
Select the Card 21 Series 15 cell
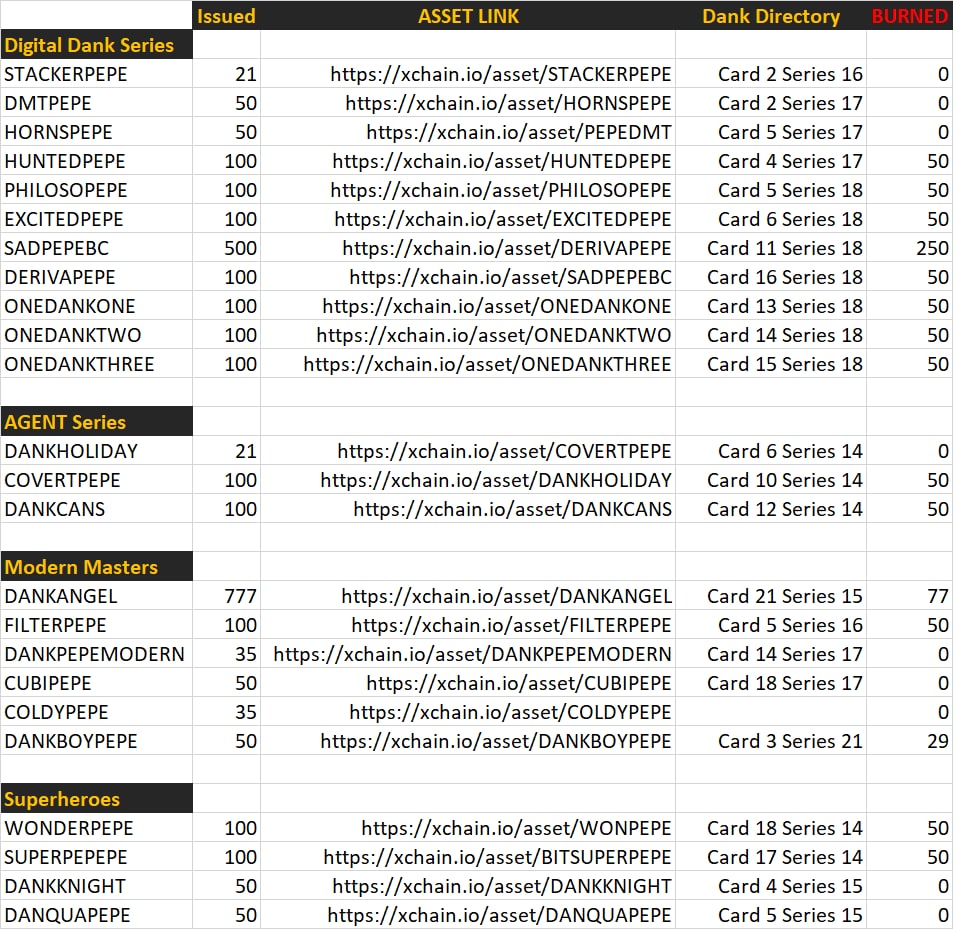[771, 596]
